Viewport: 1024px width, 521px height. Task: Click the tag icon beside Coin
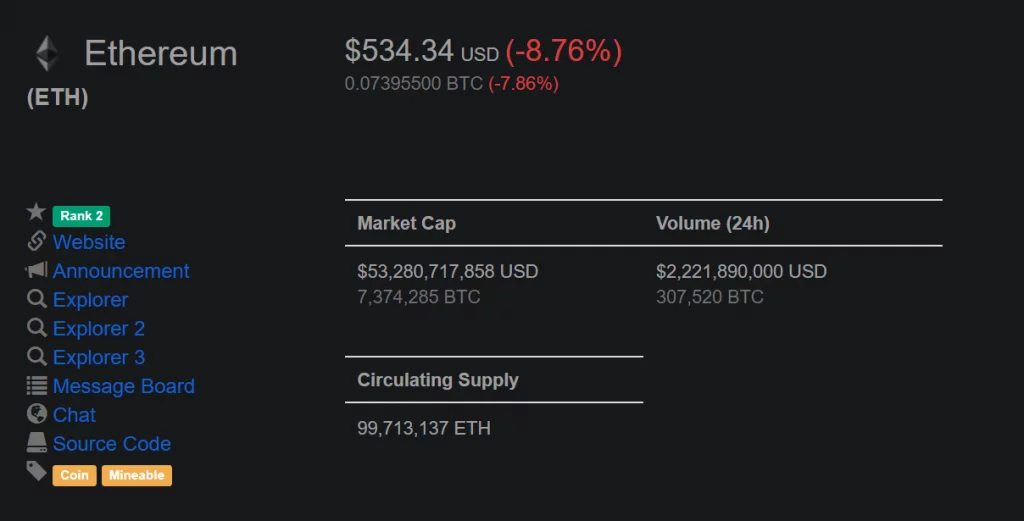(x=37, y=471)
